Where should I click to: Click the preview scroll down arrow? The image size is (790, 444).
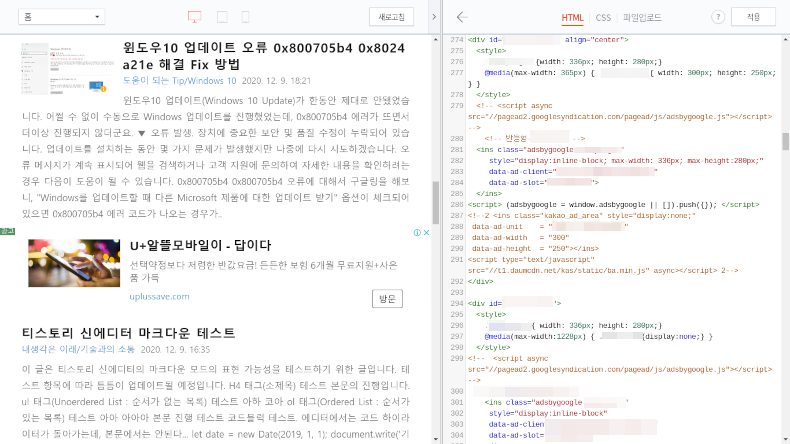[436, 439]
